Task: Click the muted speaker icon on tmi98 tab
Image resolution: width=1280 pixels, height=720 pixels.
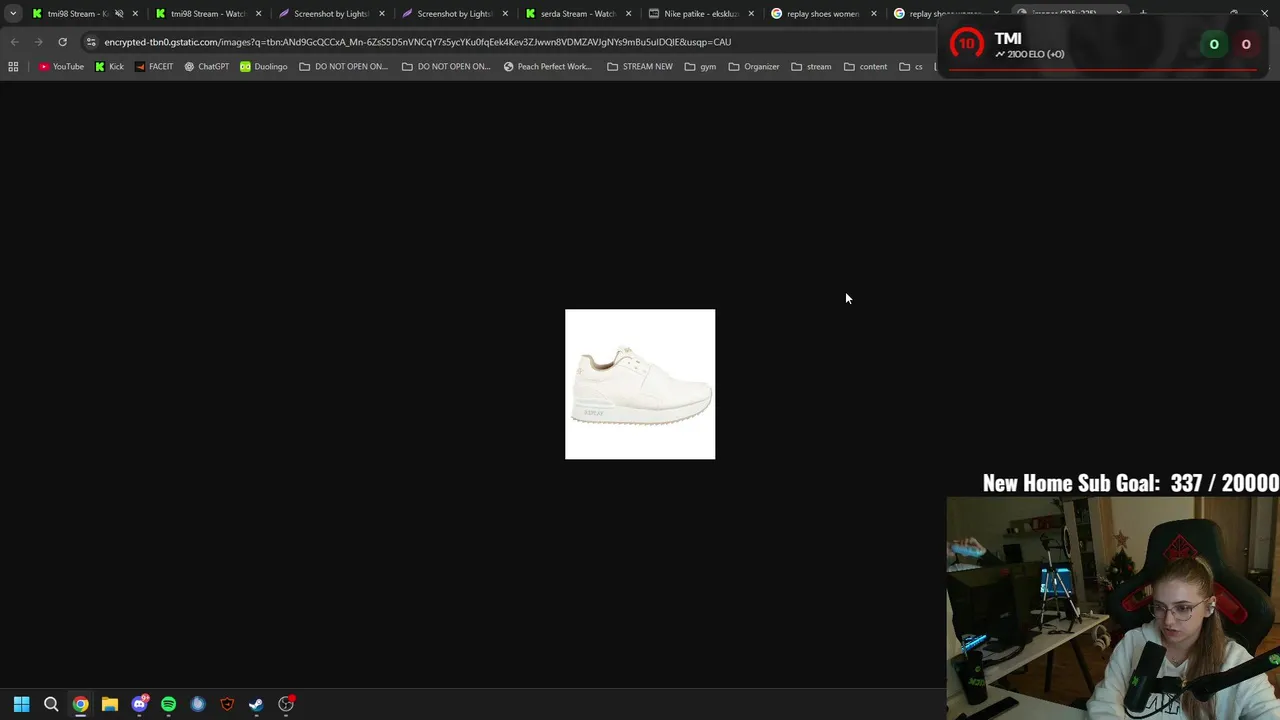Action: pyautogui.click(x=119, y=14)
